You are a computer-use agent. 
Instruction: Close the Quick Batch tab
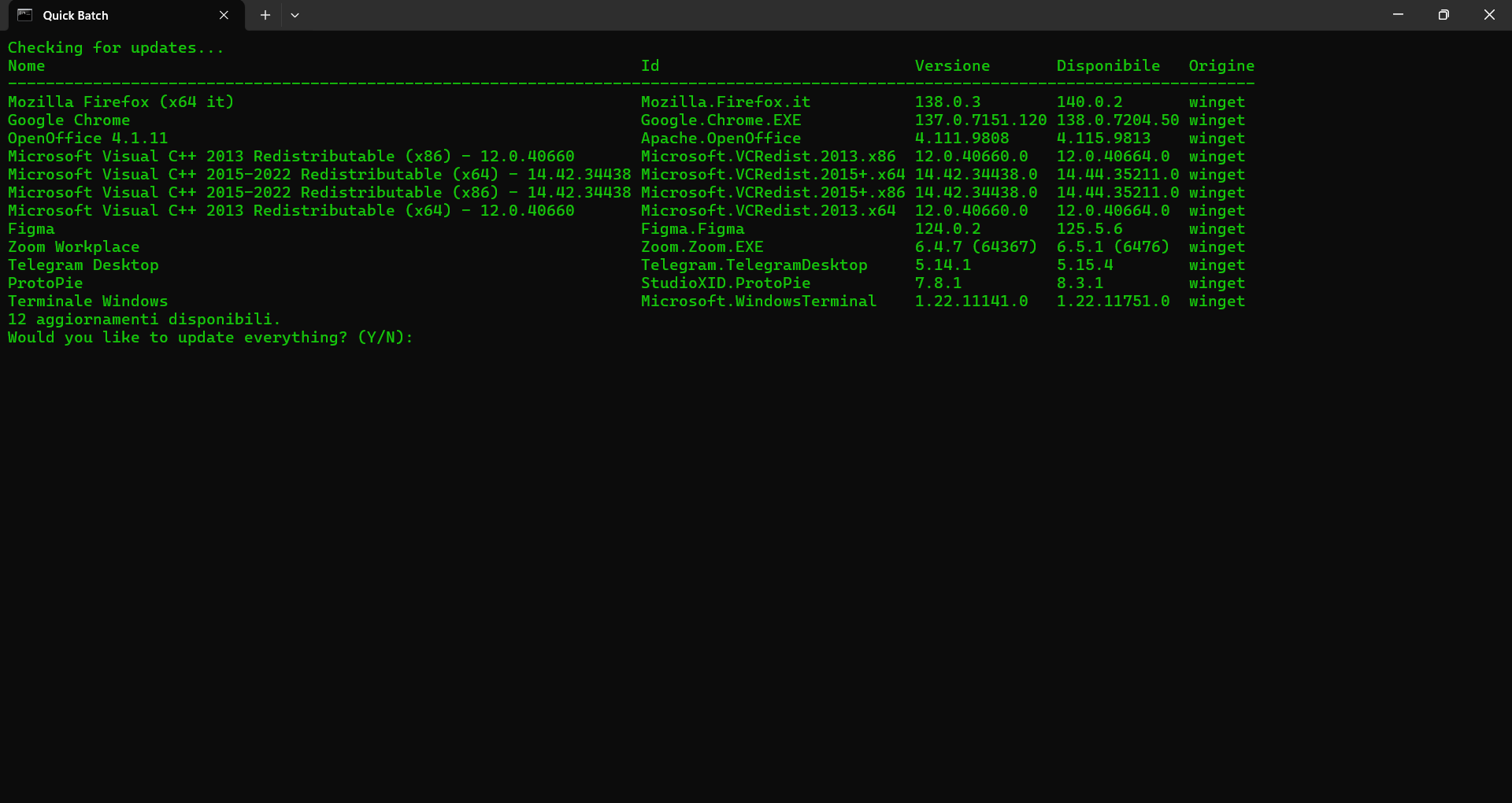pyautogui.click(x=224, y=15)
